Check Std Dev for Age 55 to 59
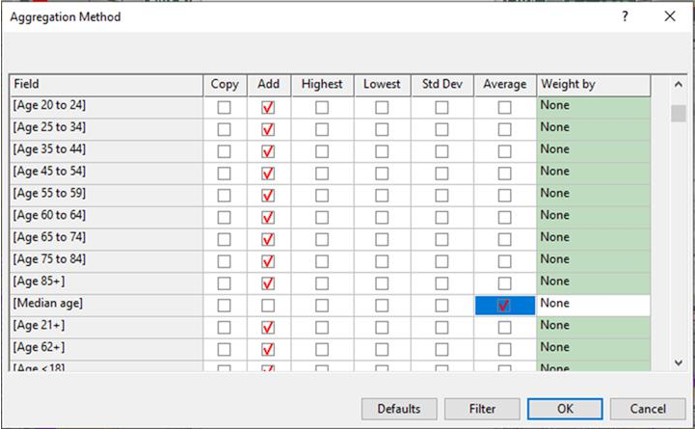 pyautogui.click(x=442, y=195)
